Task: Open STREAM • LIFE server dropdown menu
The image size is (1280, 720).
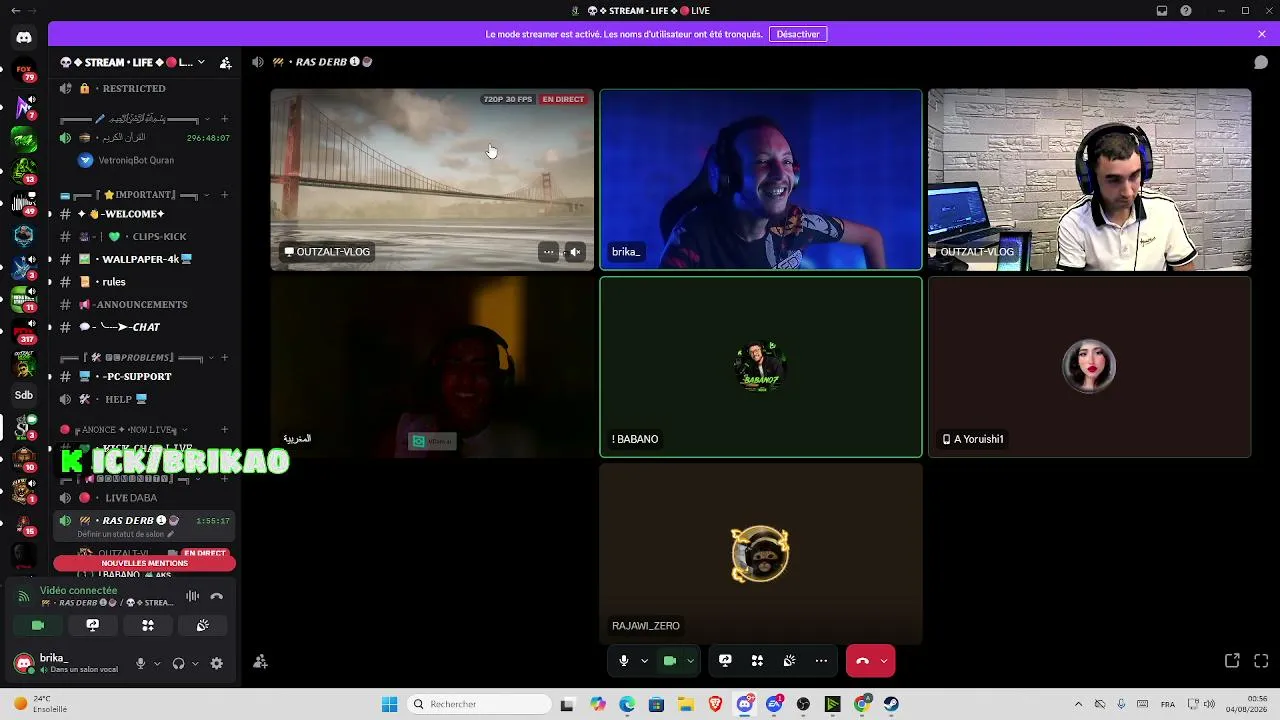Action: (x=132, y=62)
